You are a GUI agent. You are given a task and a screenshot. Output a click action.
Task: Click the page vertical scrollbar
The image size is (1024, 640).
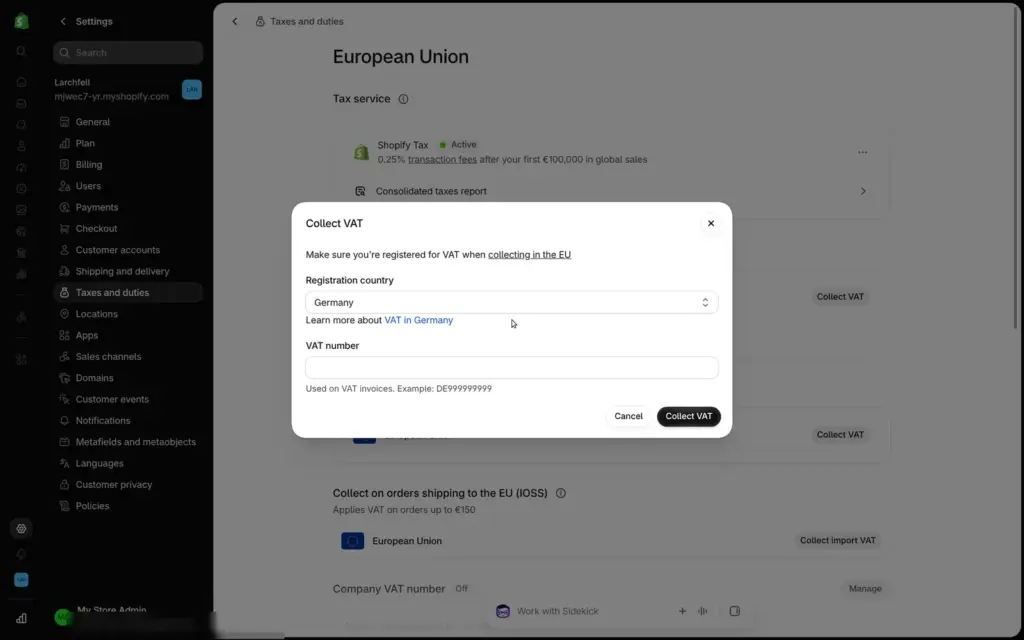tap(1016, 166)
